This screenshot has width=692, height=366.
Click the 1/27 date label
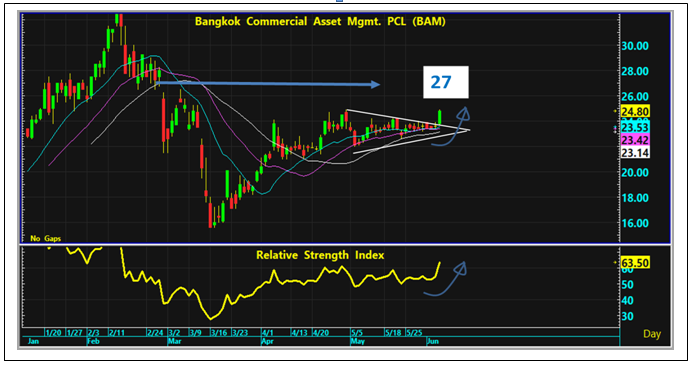click(x=75, y=332)
